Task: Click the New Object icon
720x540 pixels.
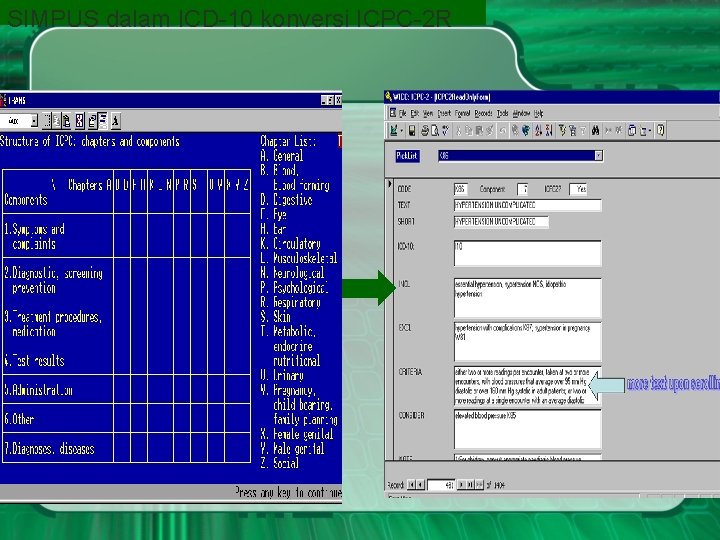Action: click(643, 130)
